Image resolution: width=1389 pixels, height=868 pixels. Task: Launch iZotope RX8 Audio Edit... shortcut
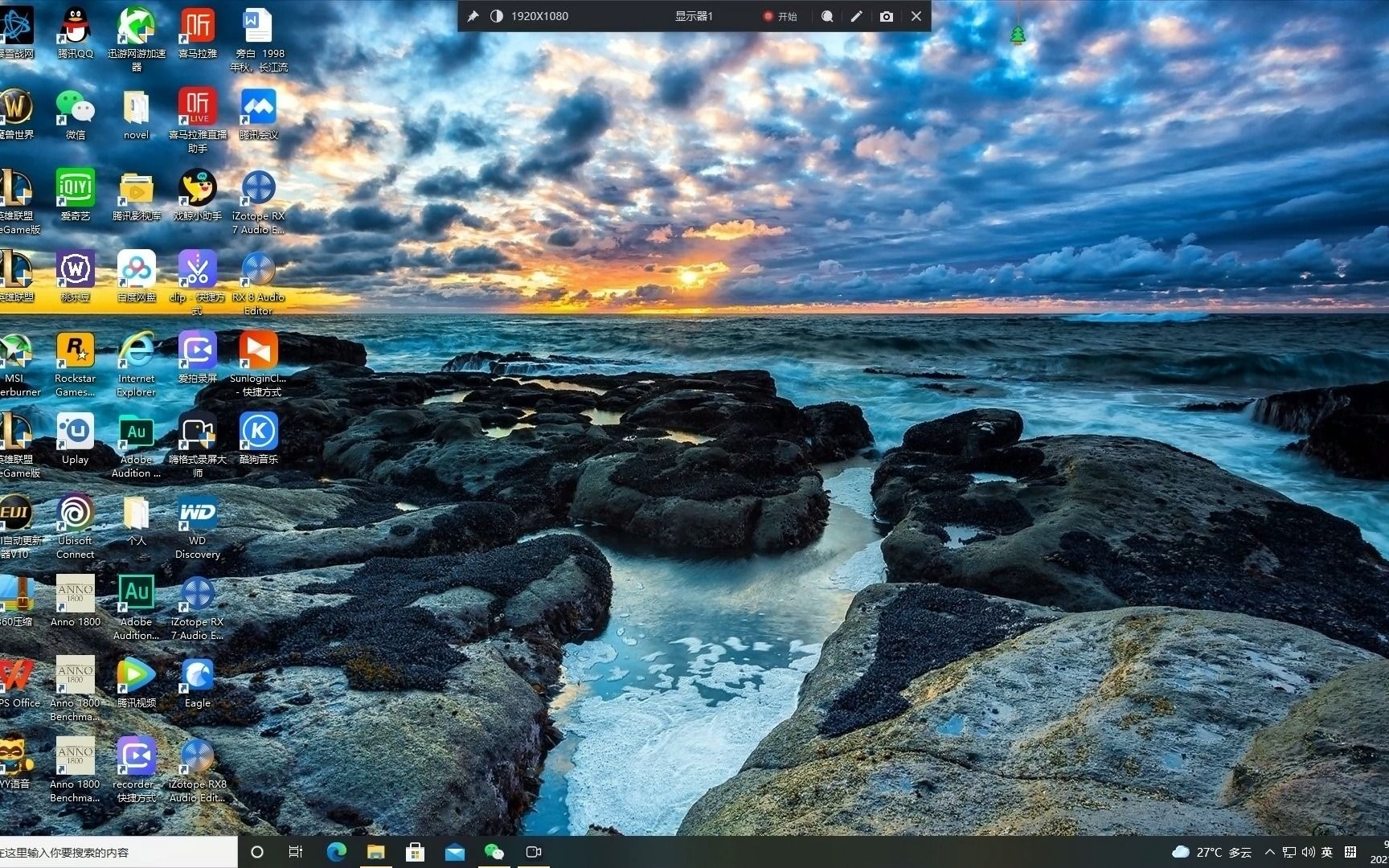(x=198, y=769)
